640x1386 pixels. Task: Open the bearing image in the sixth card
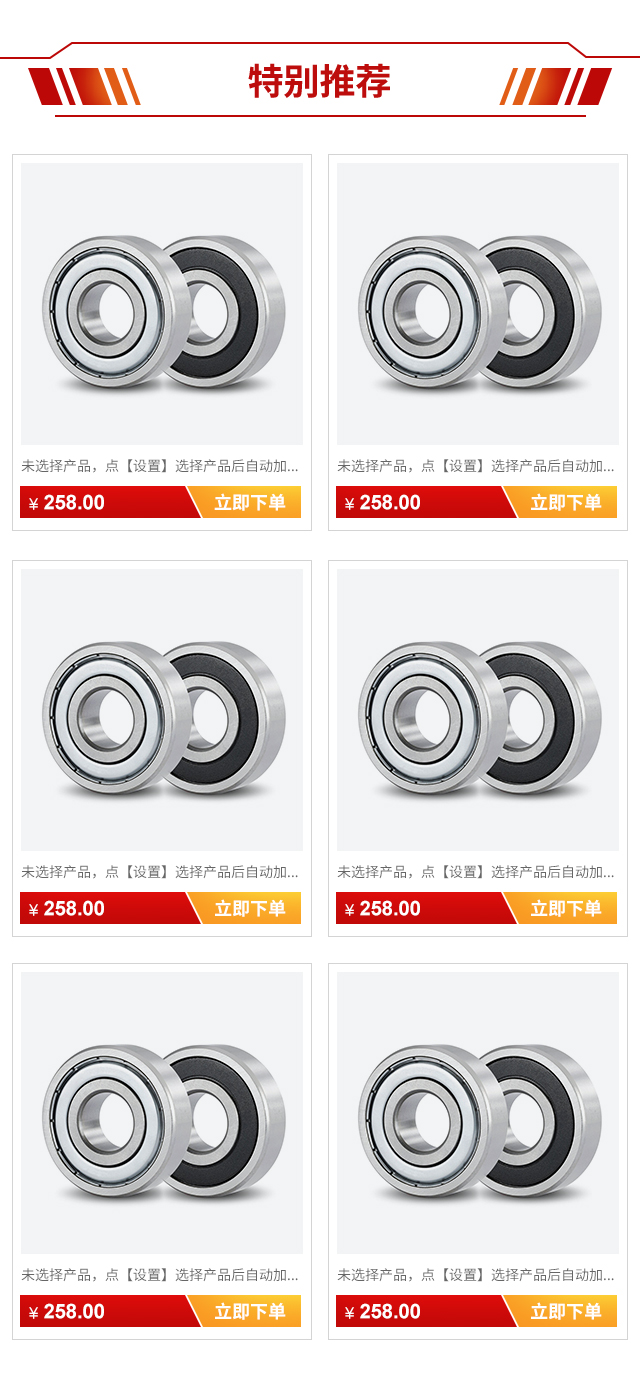click(x=478, y=1113)
